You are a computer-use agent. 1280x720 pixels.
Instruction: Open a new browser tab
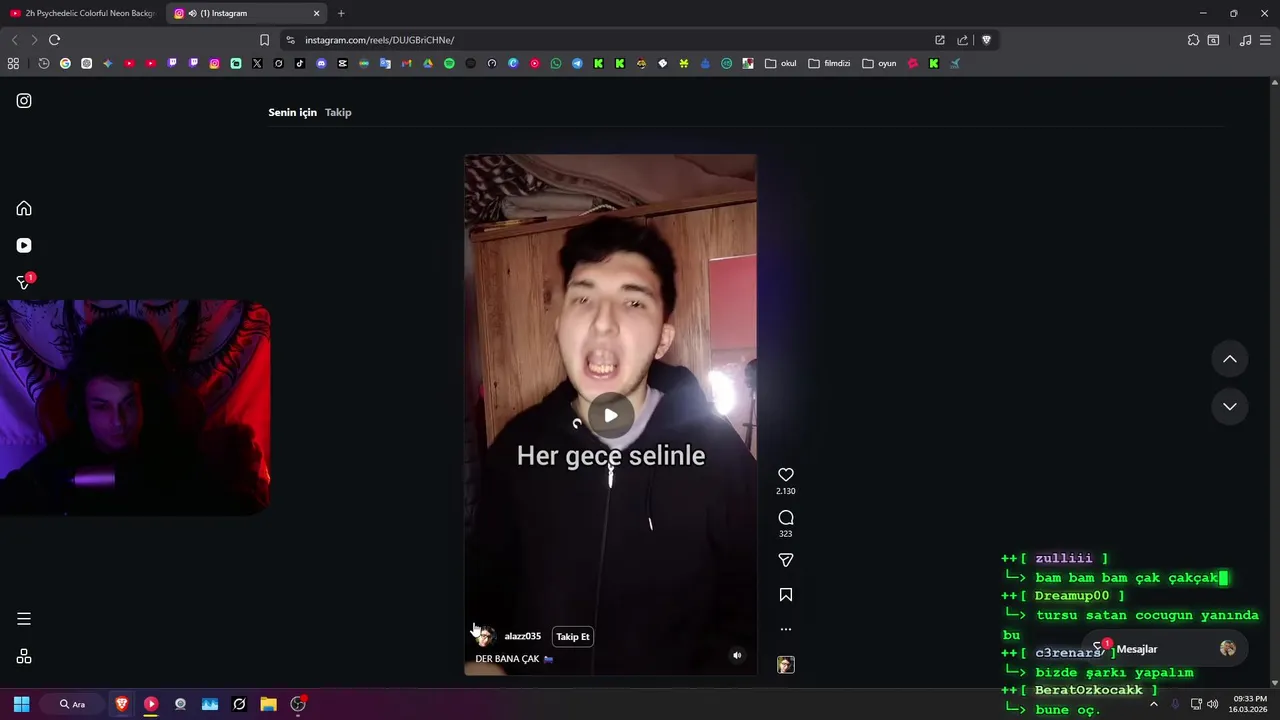[x=341, y=13]
